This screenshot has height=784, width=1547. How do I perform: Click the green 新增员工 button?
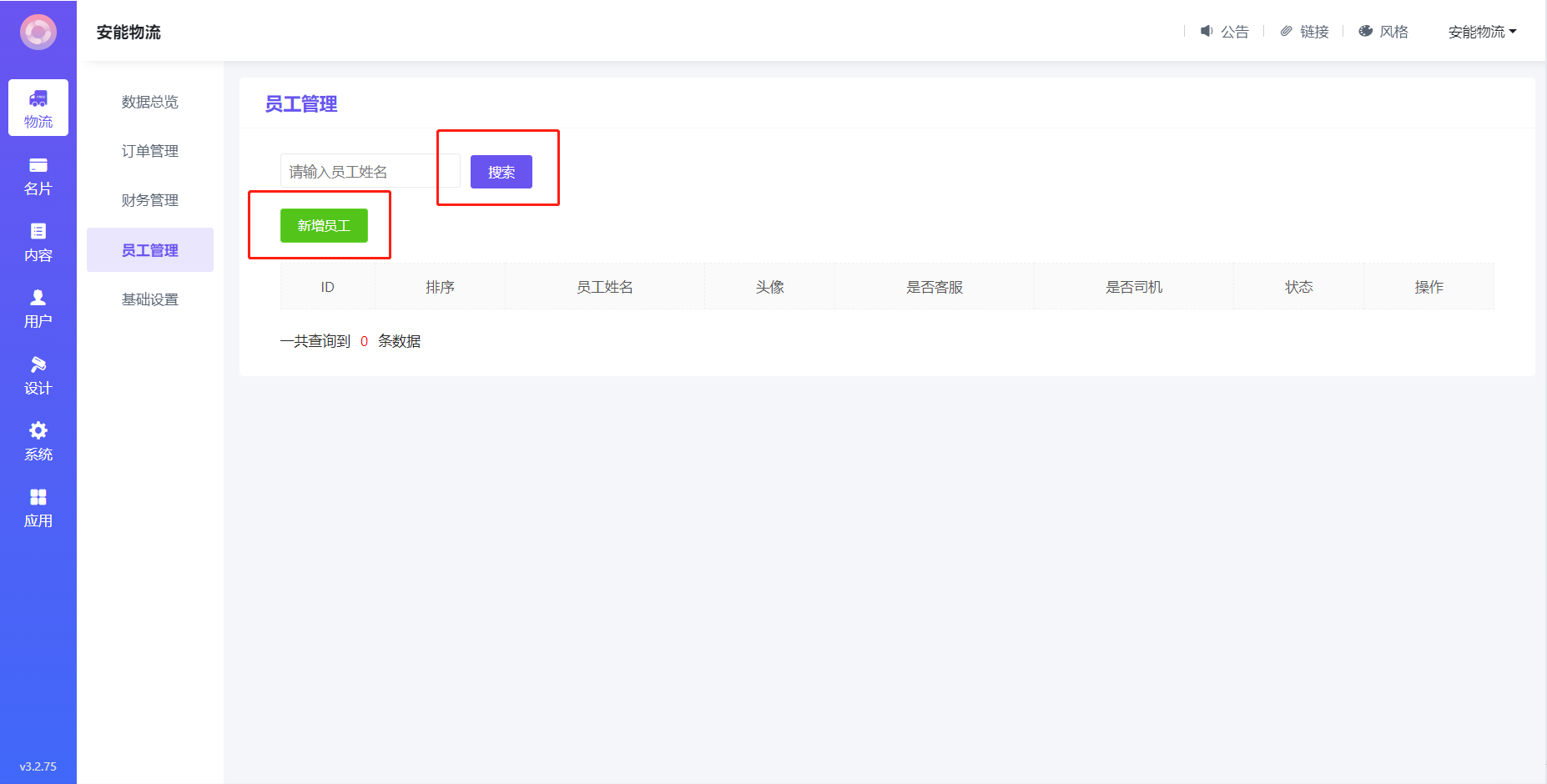pyautogui.click(x=324, y=226)
